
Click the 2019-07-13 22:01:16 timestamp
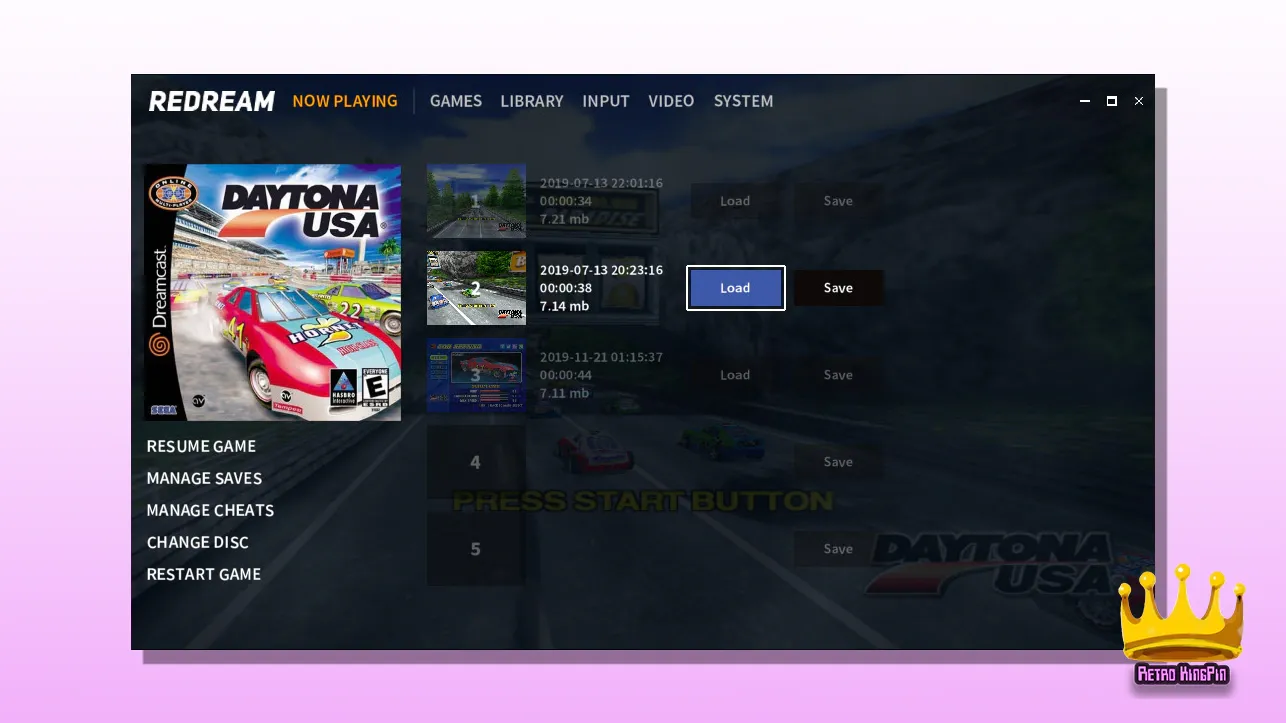pos(601,183)
